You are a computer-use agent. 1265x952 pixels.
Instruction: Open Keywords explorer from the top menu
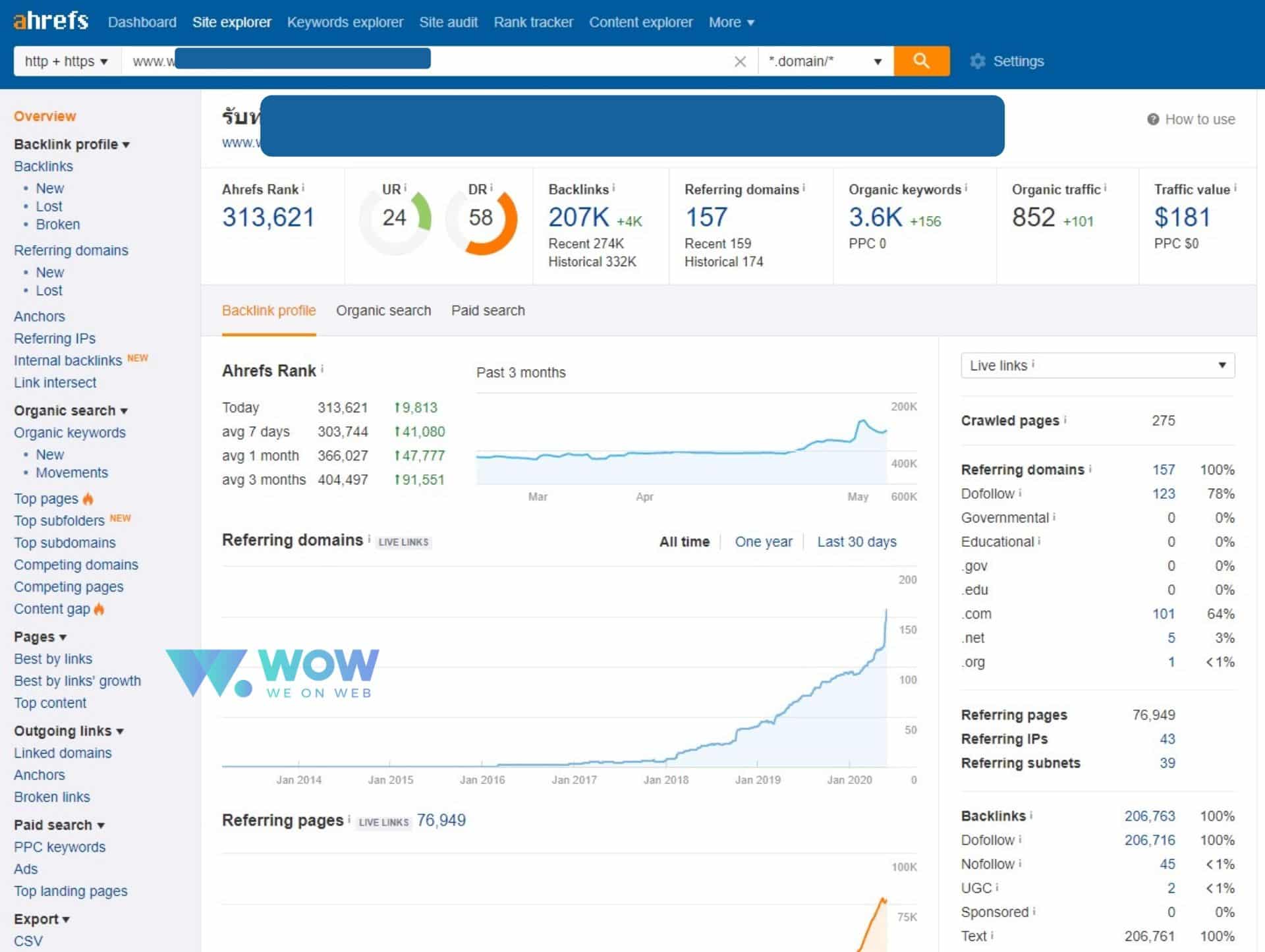(345, 22)
